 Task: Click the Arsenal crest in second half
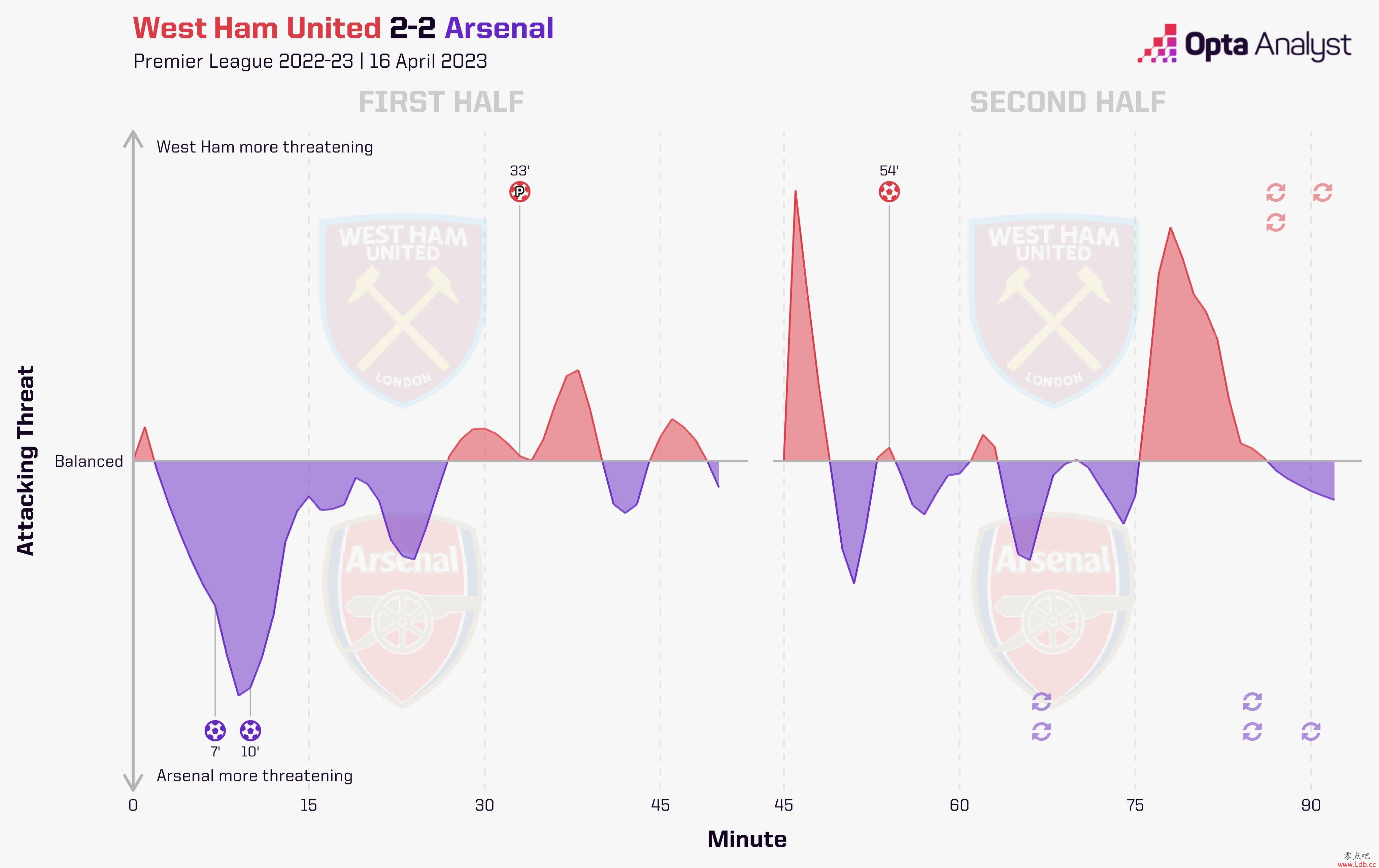pos(1053,610)
